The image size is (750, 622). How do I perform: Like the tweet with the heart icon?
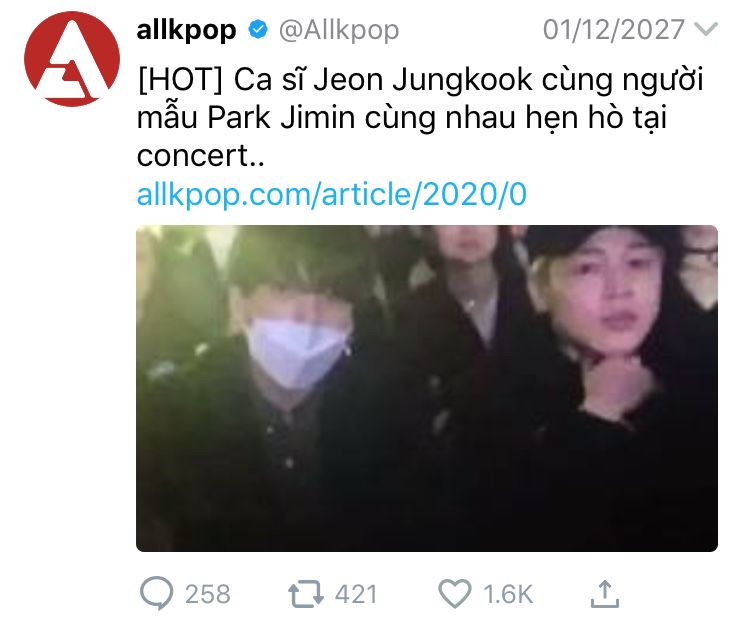[455, 594]
